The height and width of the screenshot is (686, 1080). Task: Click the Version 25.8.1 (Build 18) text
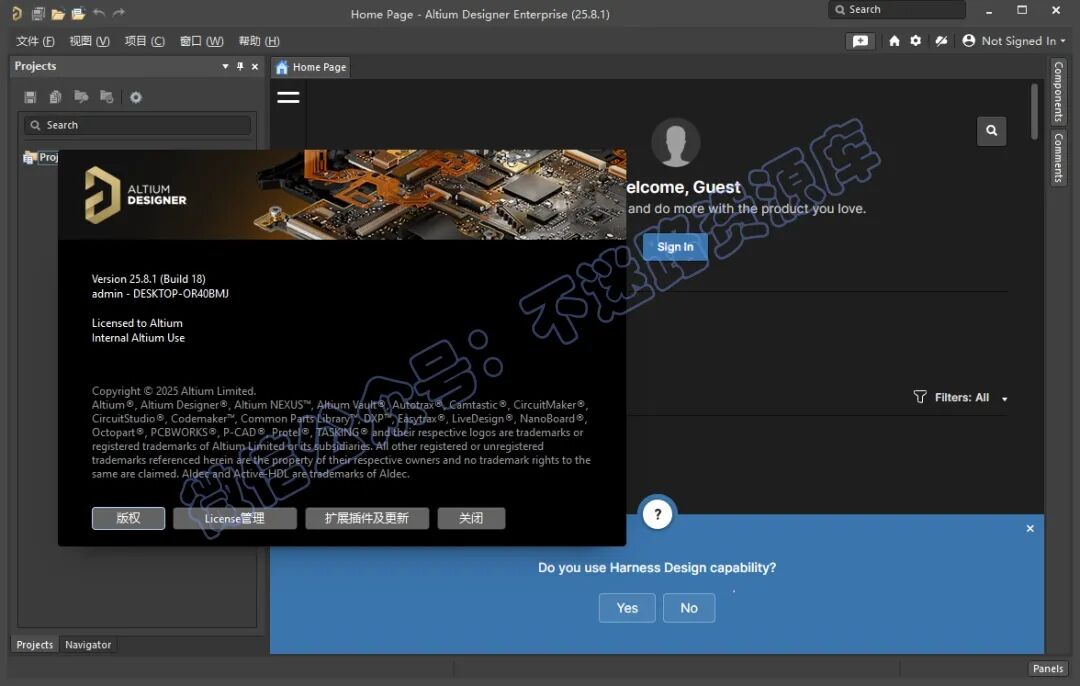(x=149, y=279)
